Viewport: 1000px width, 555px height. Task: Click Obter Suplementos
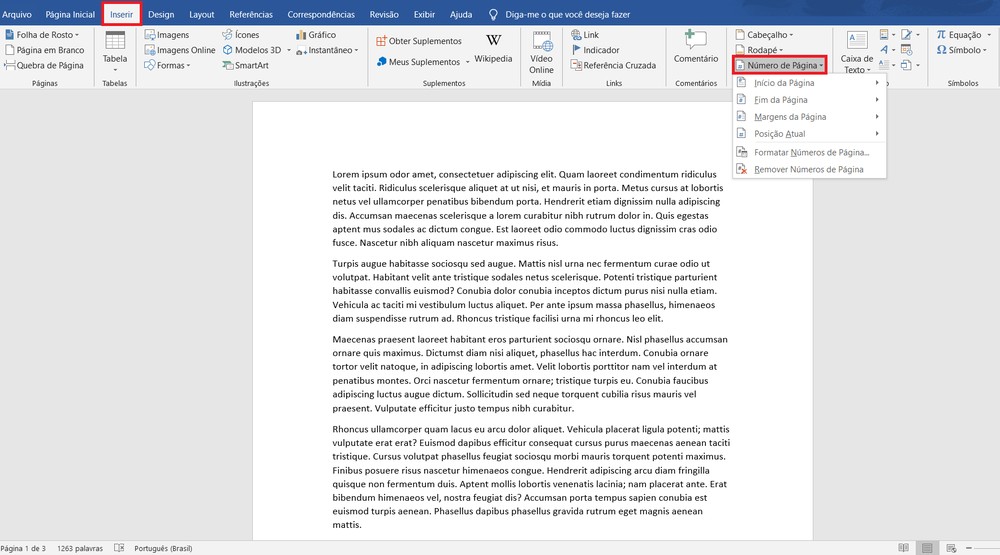click(x=419, y=41)
